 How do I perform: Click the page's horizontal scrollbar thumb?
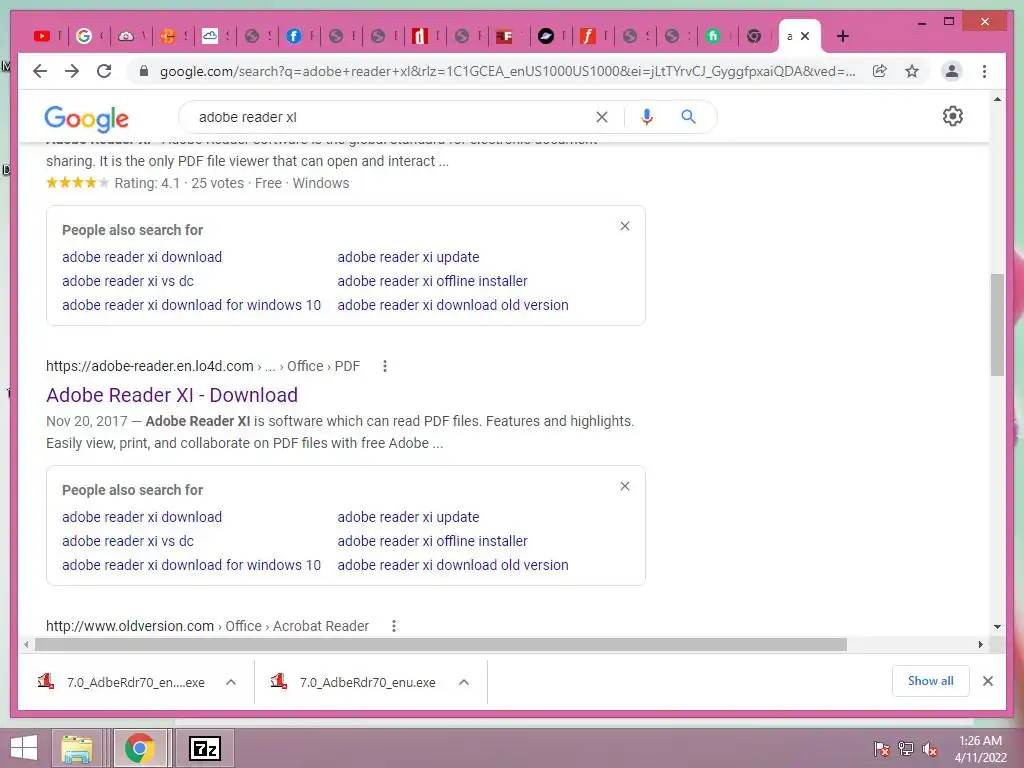pos(441,645)
